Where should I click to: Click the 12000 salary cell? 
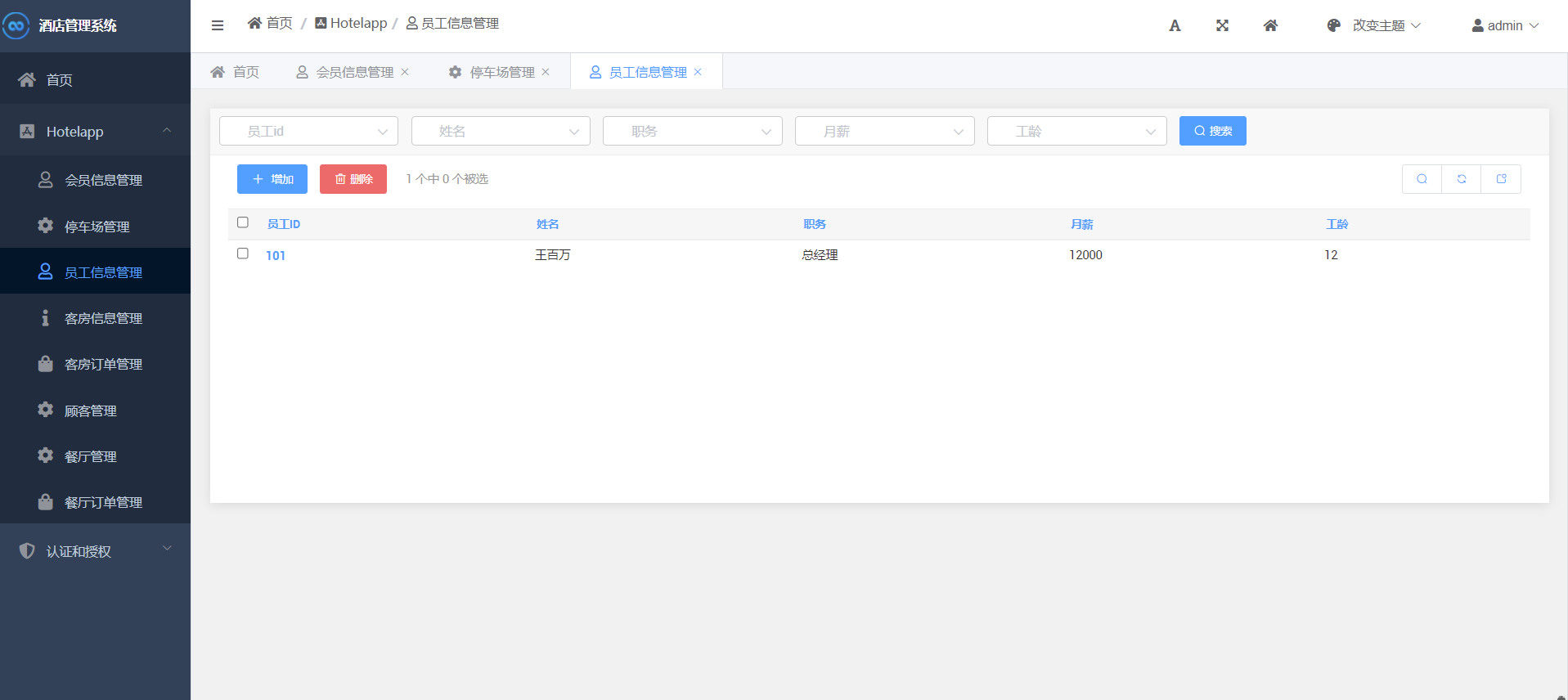point(1085,255)
